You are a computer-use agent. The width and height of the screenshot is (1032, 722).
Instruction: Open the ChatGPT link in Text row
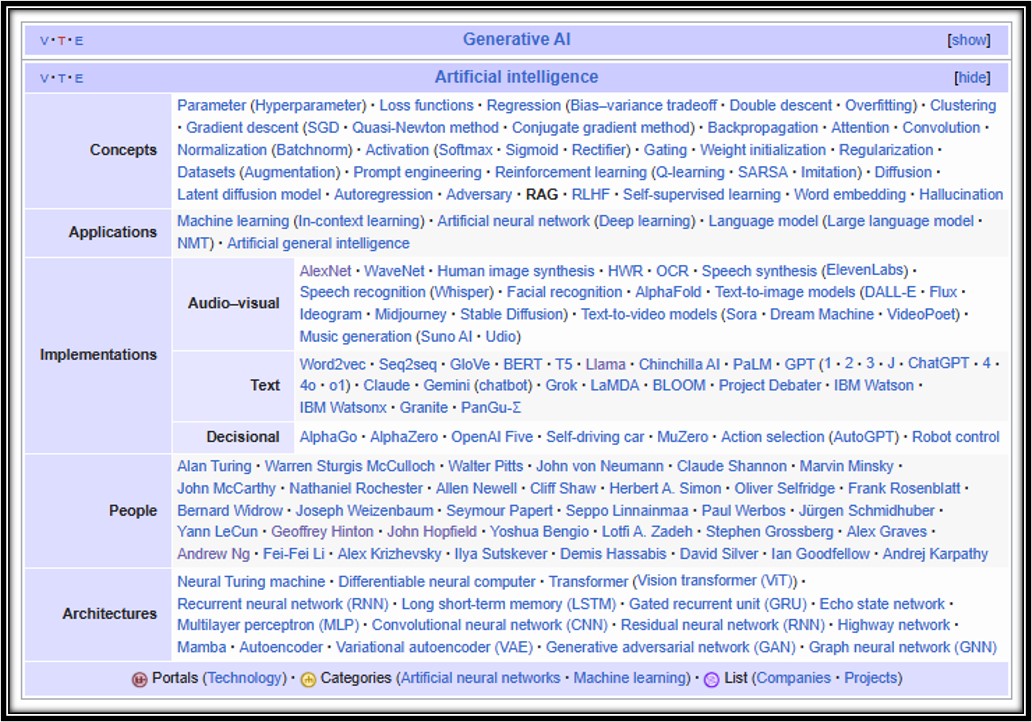[938, 364]
